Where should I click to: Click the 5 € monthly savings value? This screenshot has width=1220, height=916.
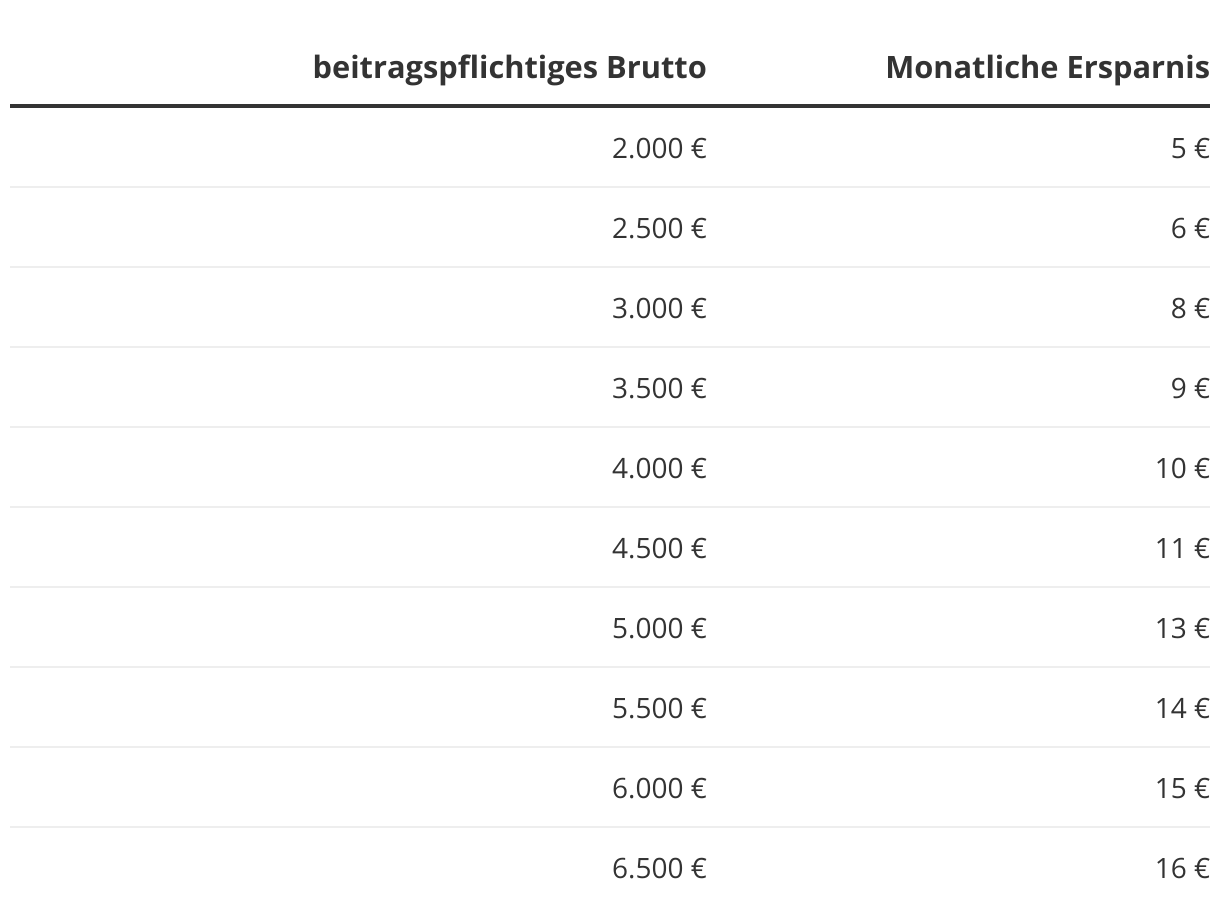click(1189, 148)
